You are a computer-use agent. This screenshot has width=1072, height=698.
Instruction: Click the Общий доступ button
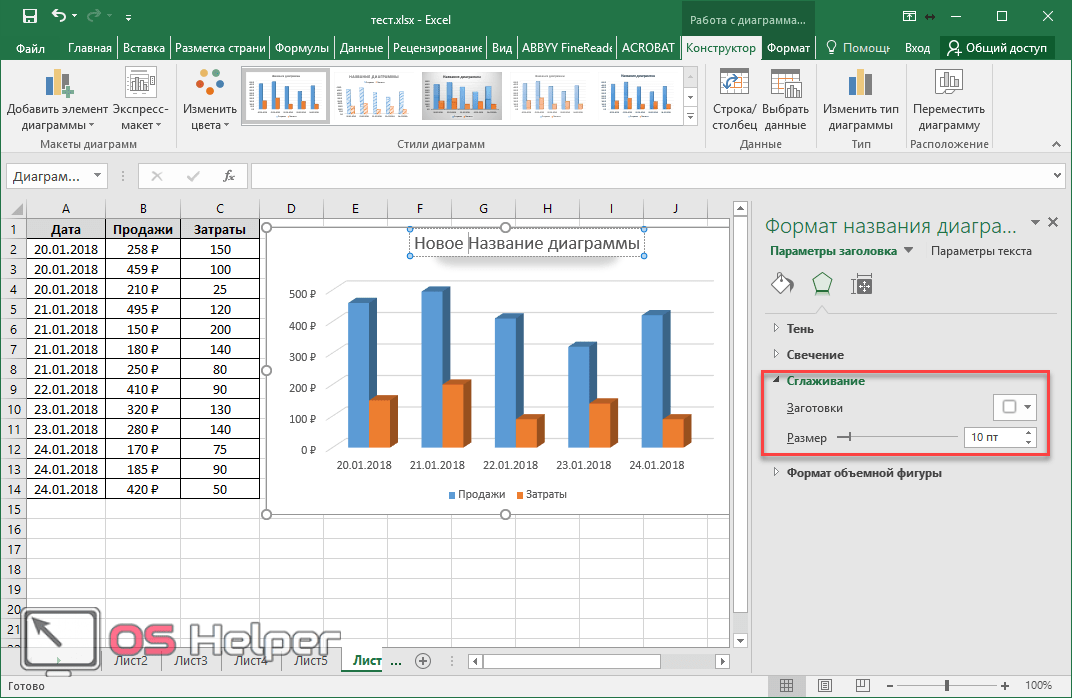tap(997, 48)
